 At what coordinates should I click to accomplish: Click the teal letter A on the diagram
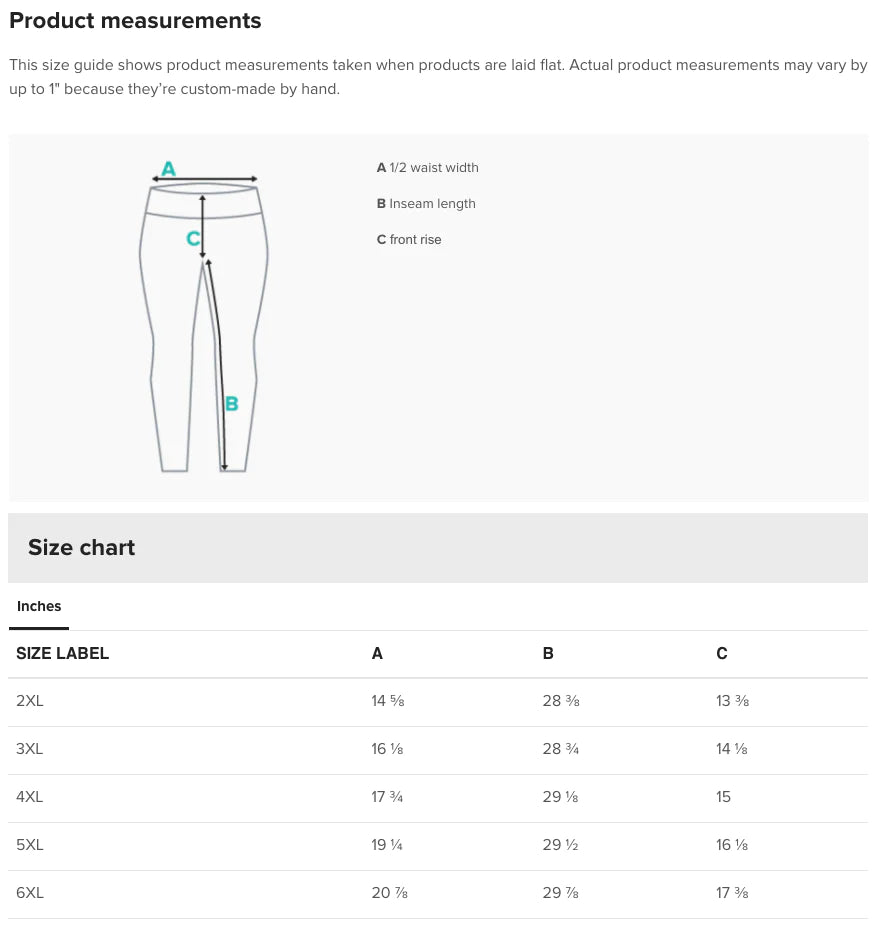(x=168, y=168)
